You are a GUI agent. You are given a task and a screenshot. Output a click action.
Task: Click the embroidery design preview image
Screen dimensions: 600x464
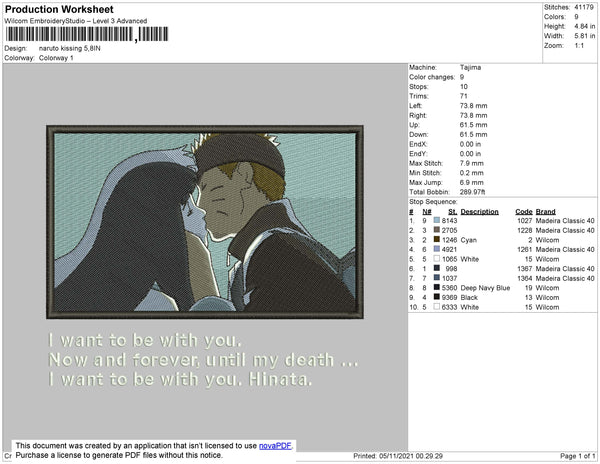tap(205, 222)
